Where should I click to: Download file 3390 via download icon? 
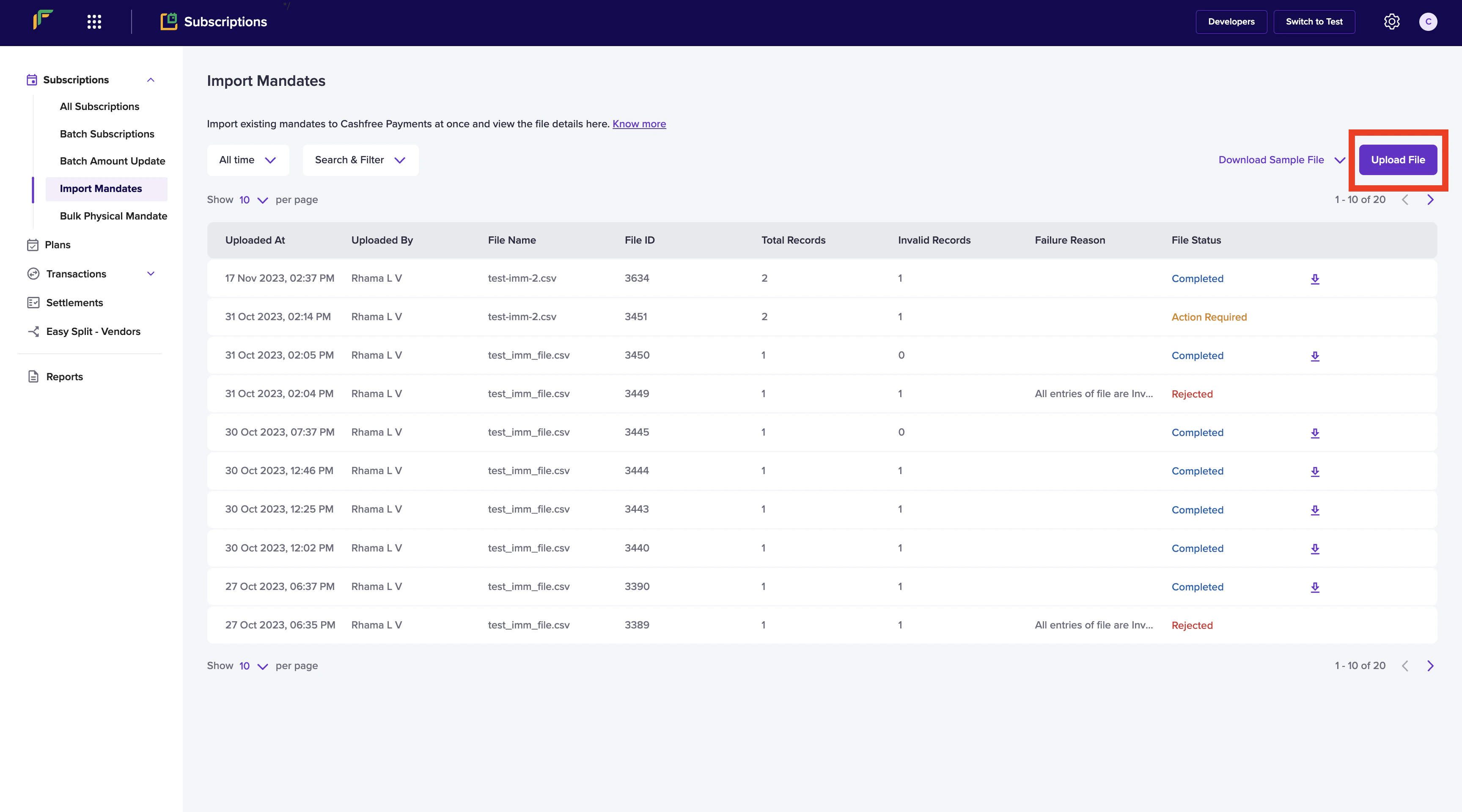(1314, 587)
